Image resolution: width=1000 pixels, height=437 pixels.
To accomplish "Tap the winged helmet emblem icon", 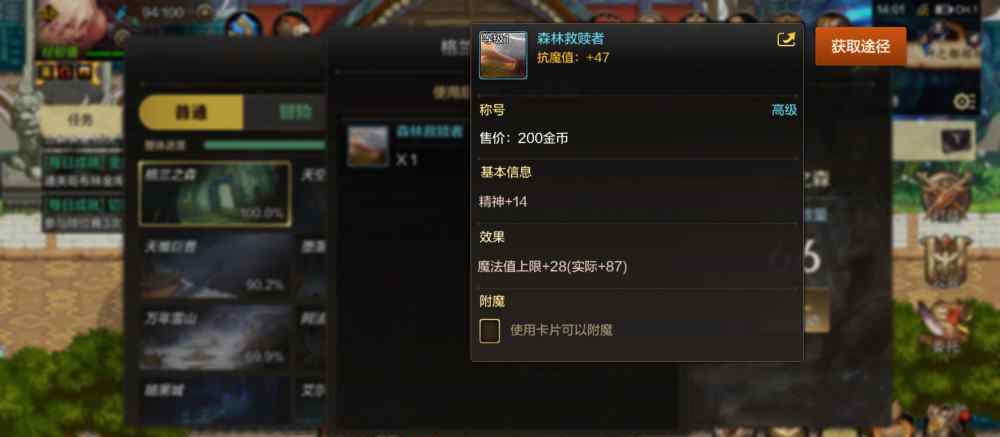I will (x=945, y=262).
